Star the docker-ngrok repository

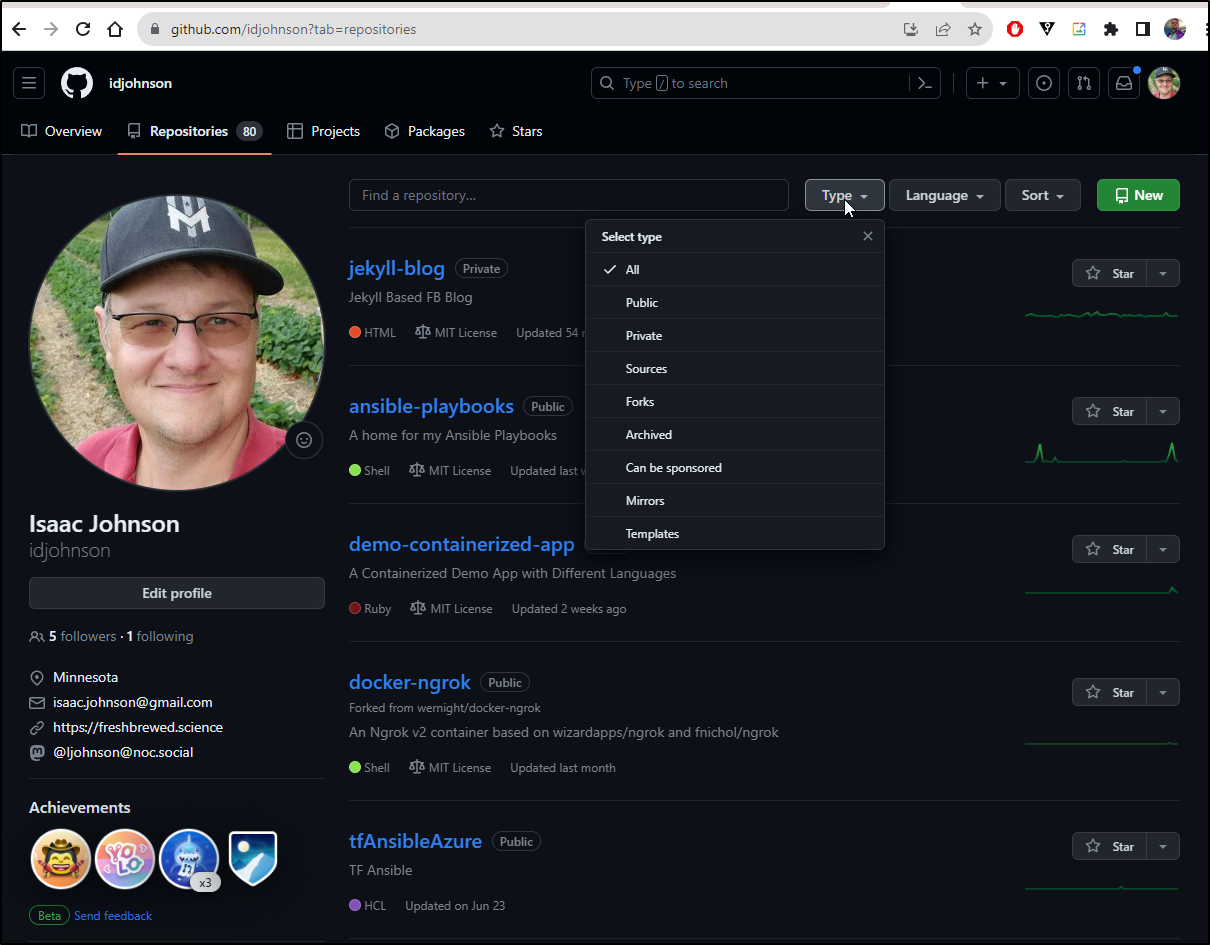click(x=1109, y=692)
